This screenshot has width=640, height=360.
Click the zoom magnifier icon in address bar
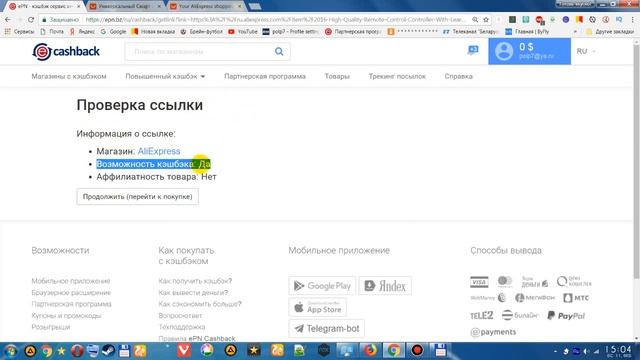point(475,20)
